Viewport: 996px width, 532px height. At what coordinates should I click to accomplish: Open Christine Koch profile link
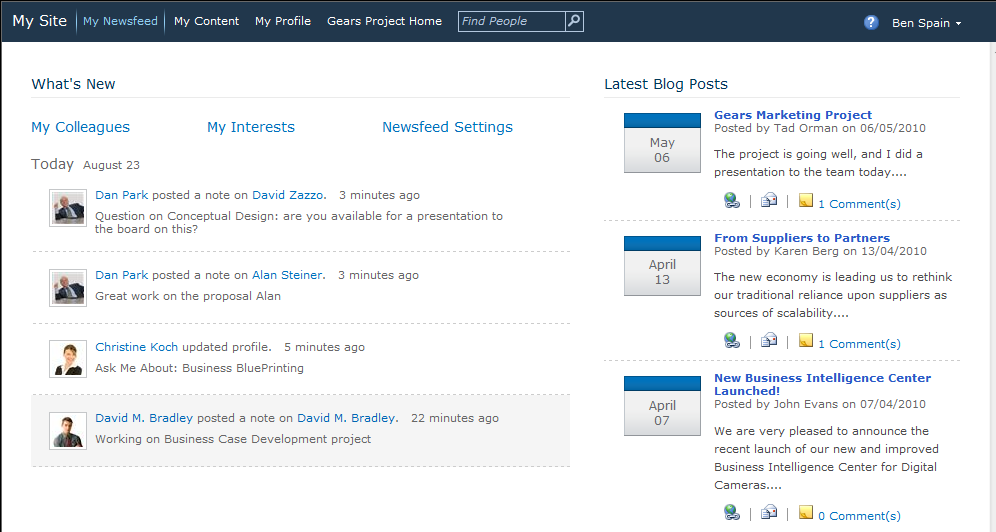137,347
